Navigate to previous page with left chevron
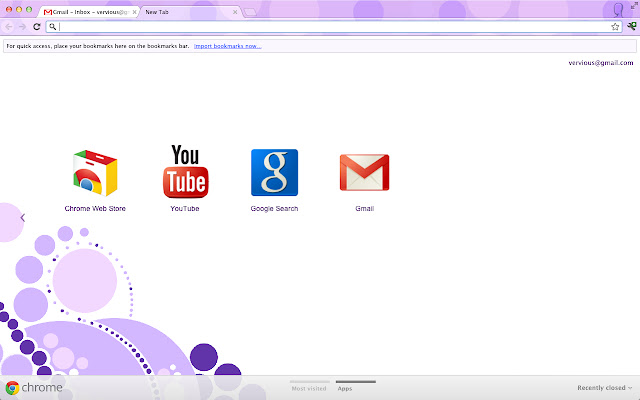 (x=23, y=218)
